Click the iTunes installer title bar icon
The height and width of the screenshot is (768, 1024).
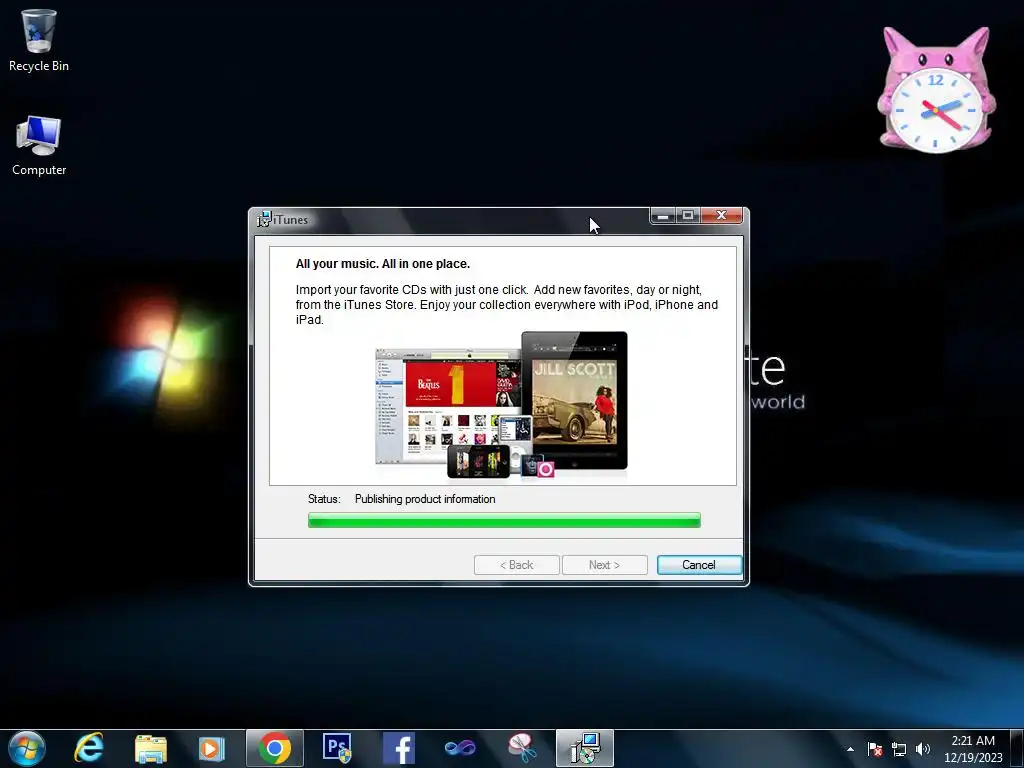(264, 219)
